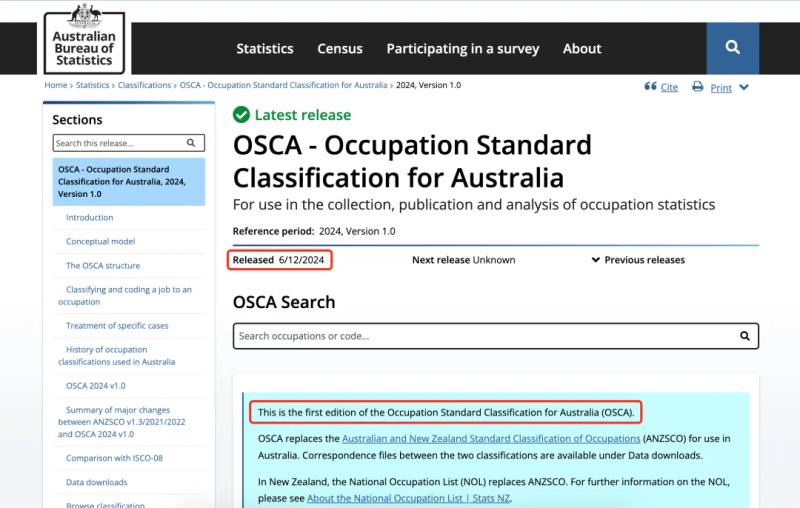This screenshot has width=800, height=508.
Task: Click the Cite quotation mark icon
Action: click(650, 86)
